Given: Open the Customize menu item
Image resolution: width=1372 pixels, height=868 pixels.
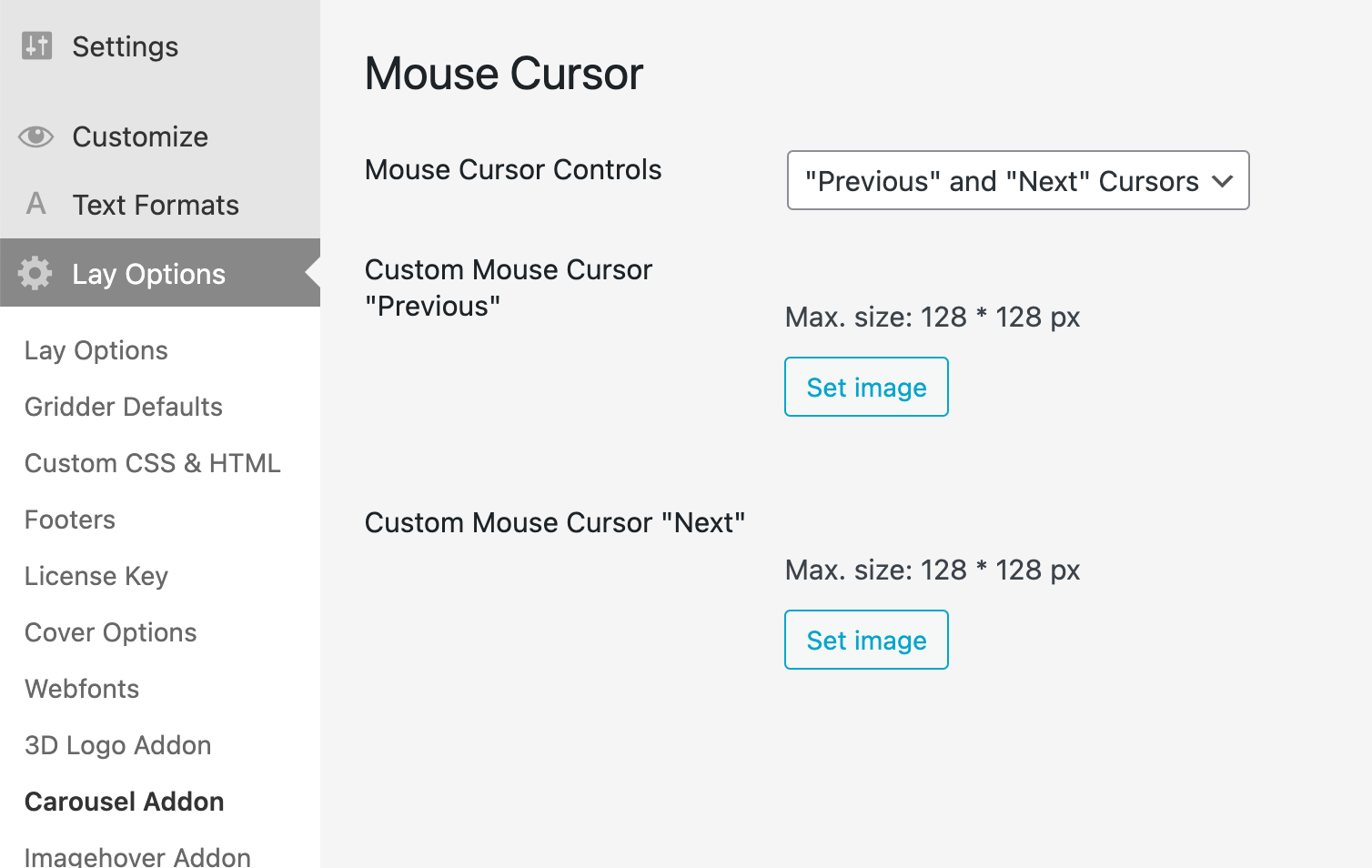Looking at the screenshot, I should tap(140, 137).
